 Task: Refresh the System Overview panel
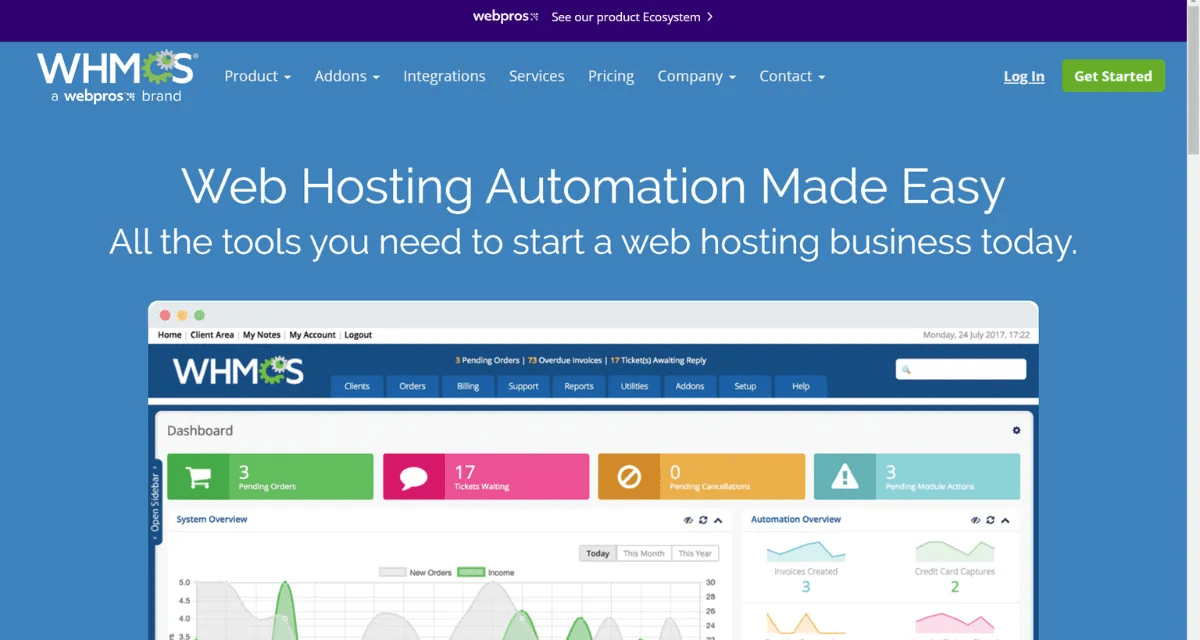tap(703, 520)
